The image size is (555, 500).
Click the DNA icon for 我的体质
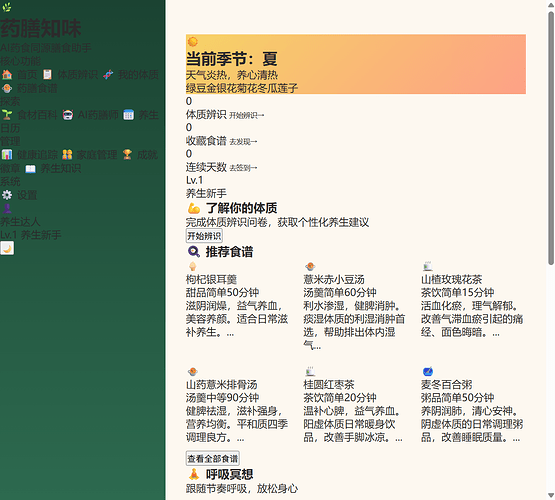[x=108, y=75]
